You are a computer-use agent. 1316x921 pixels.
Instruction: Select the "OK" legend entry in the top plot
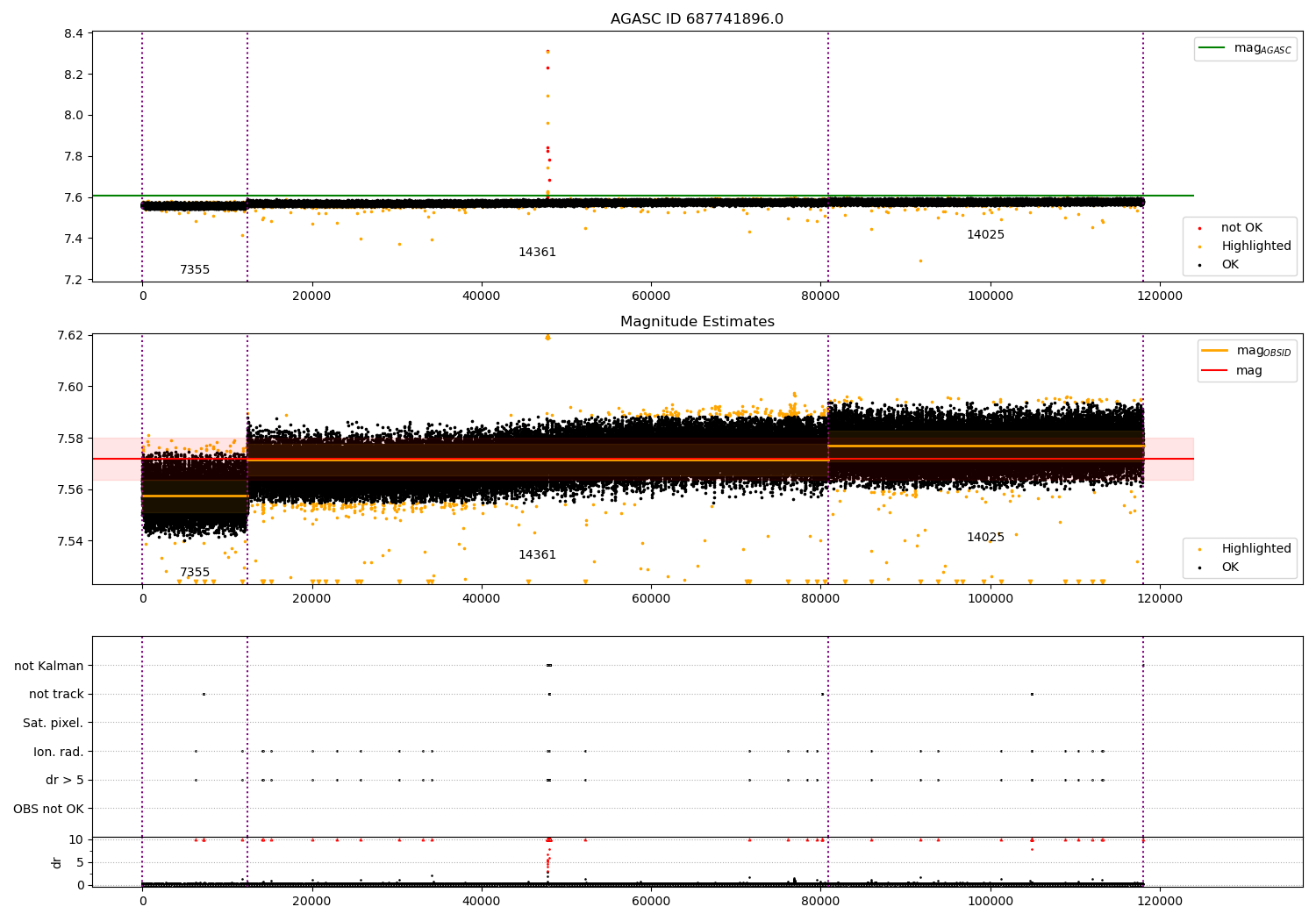point(1230,264)
